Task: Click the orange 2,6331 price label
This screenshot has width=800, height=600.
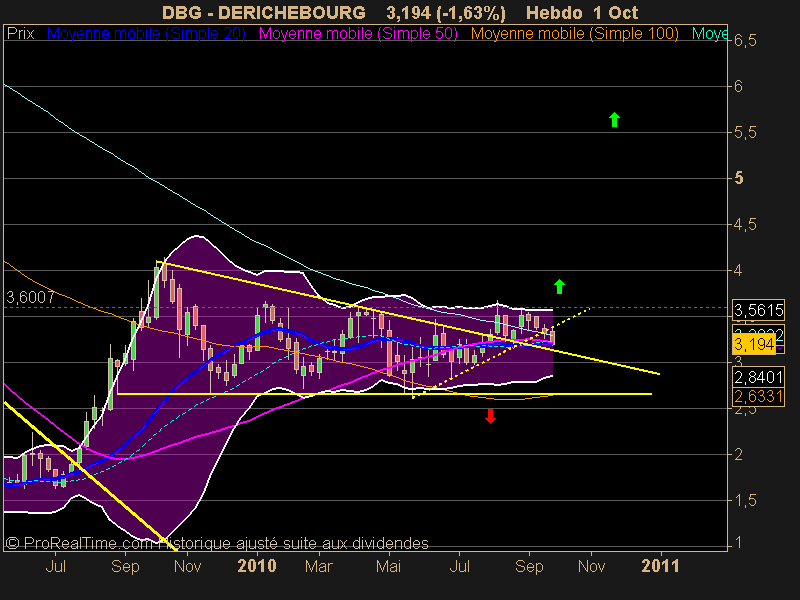Action: click(759, 396)
